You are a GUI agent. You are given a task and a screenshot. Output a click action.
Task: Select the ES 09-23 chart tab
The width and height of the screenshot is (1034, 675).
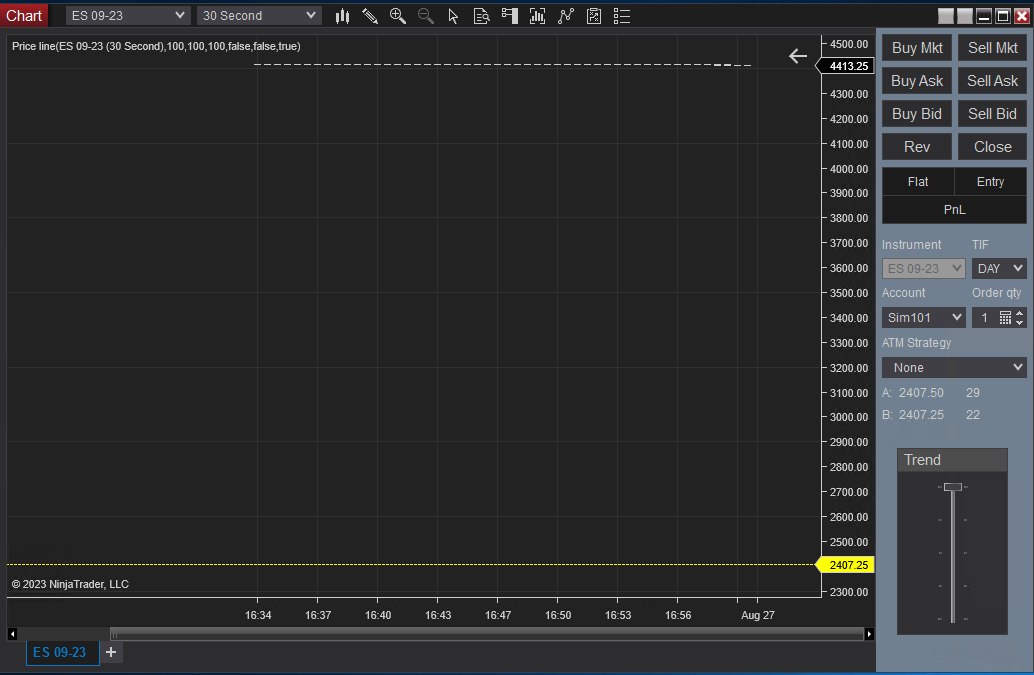point(60,653)
